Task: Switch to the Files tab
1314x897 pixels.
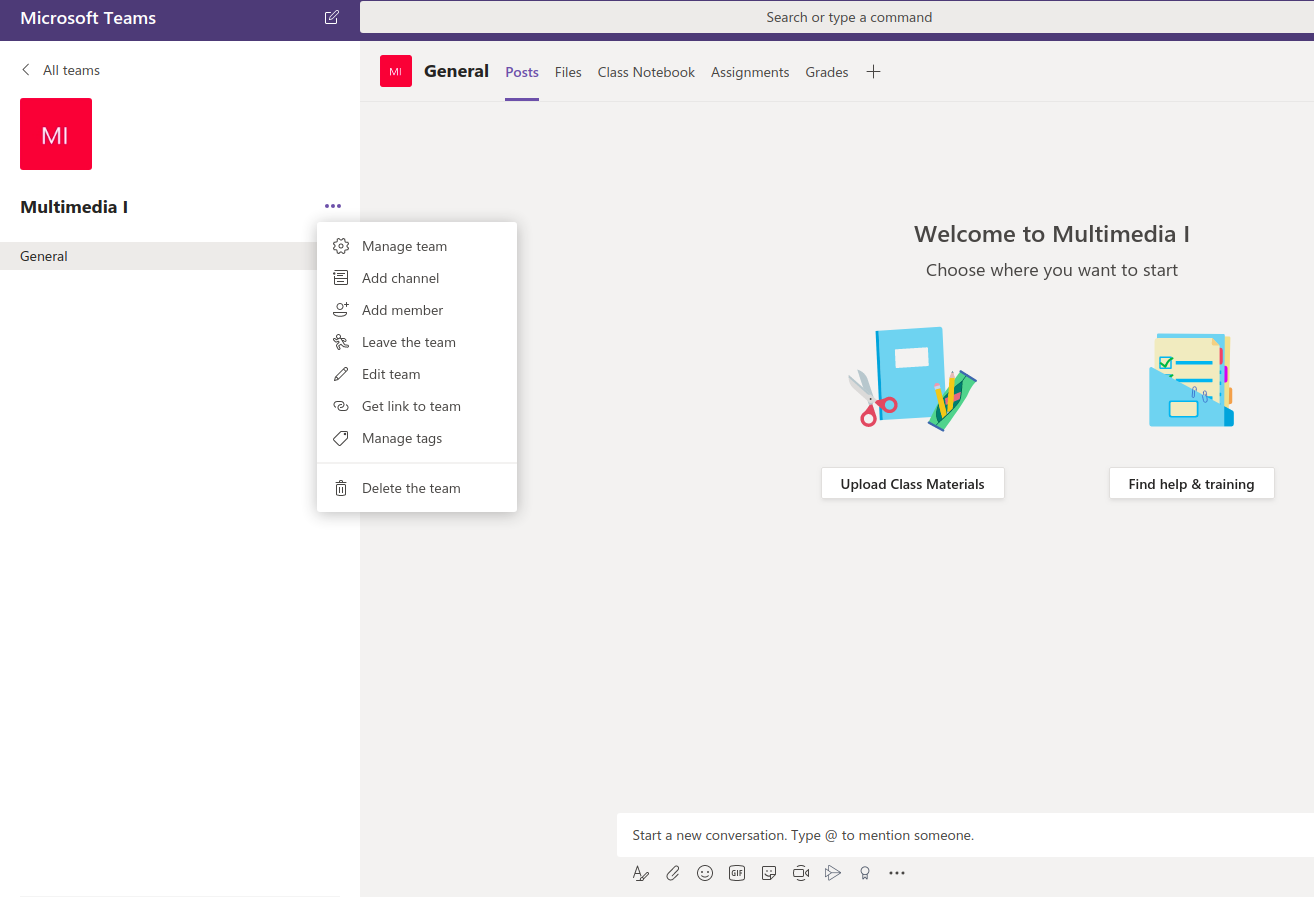Action: coord(568,72)
